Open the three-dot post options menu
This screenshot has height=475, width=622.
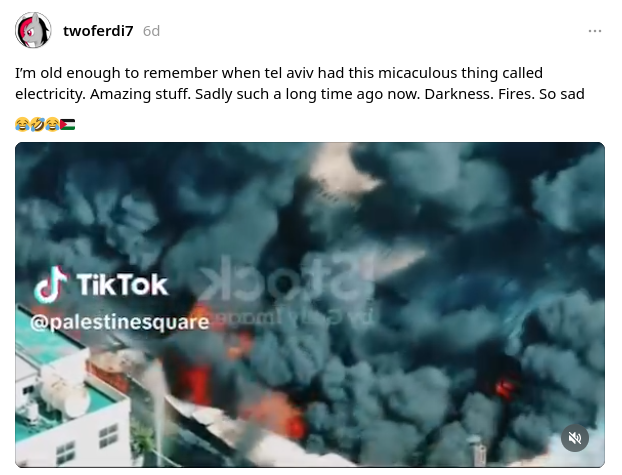595,31
